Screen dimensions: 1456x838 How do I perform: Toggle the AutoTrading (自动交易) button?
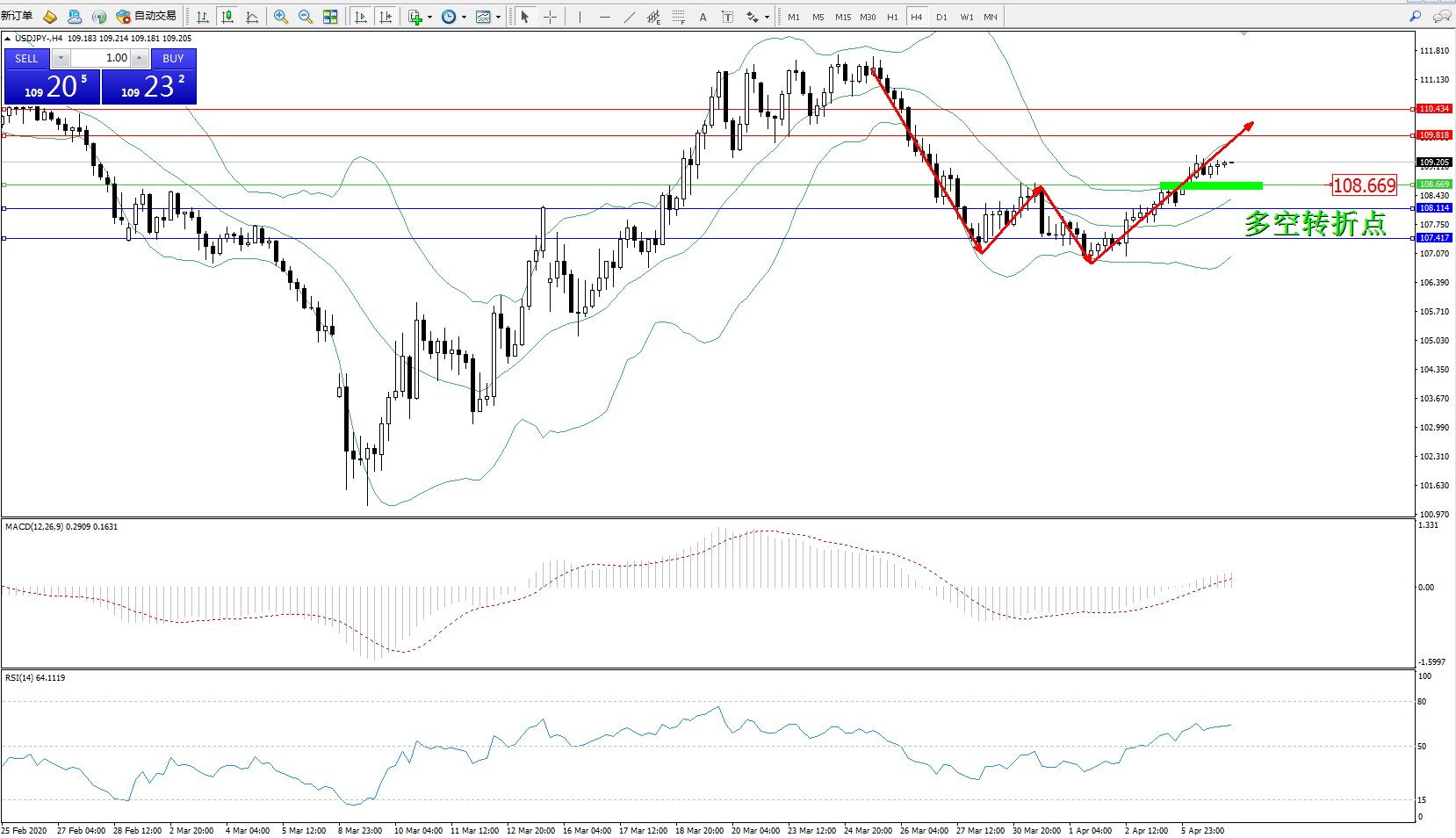click(x=147, y=16)
